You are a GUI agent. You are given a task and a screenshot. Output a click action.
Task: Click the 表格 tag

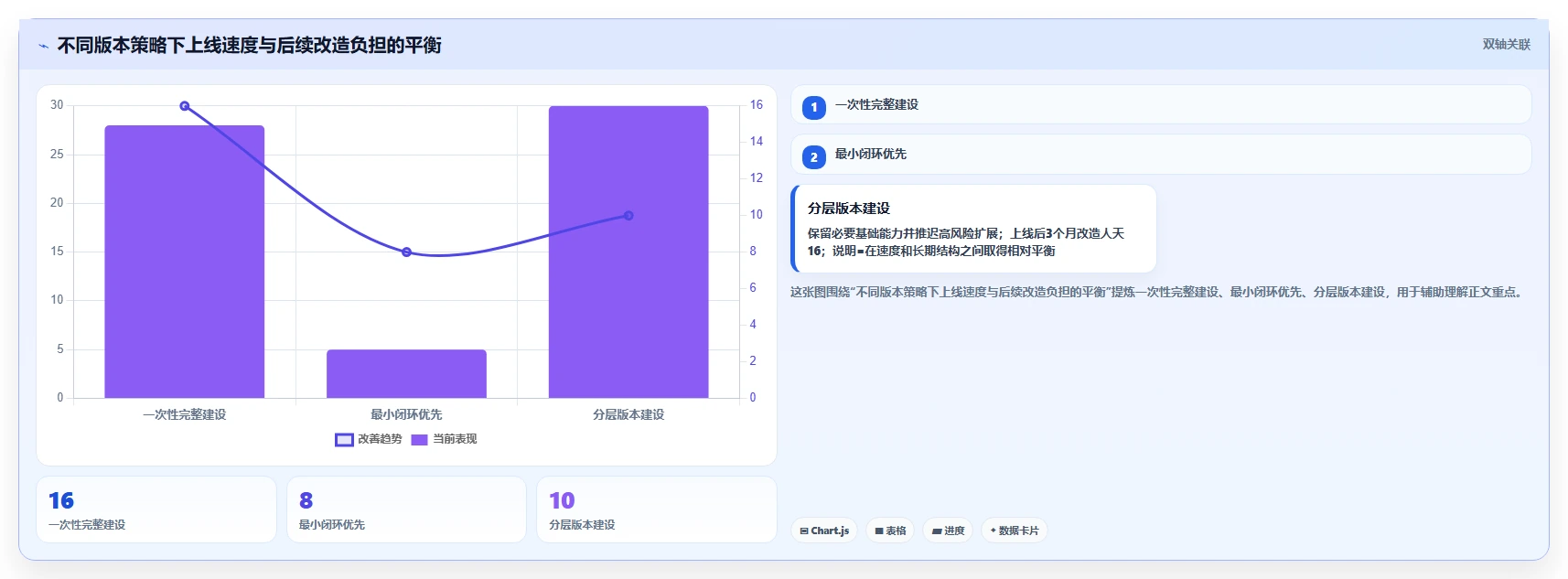tap(890, 531)
